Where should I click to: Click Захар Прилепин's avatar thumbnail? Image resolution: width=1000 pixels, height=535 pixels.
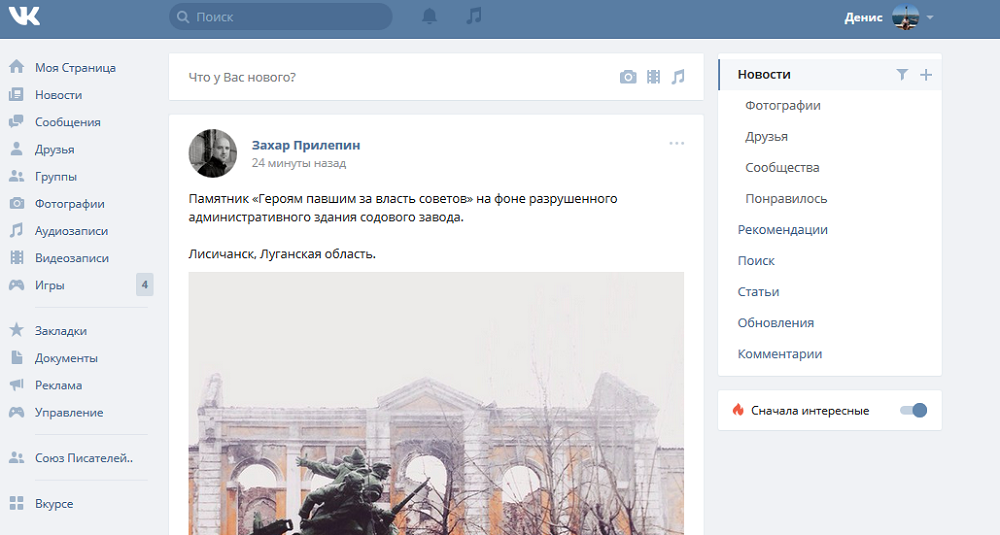[213, 153]
